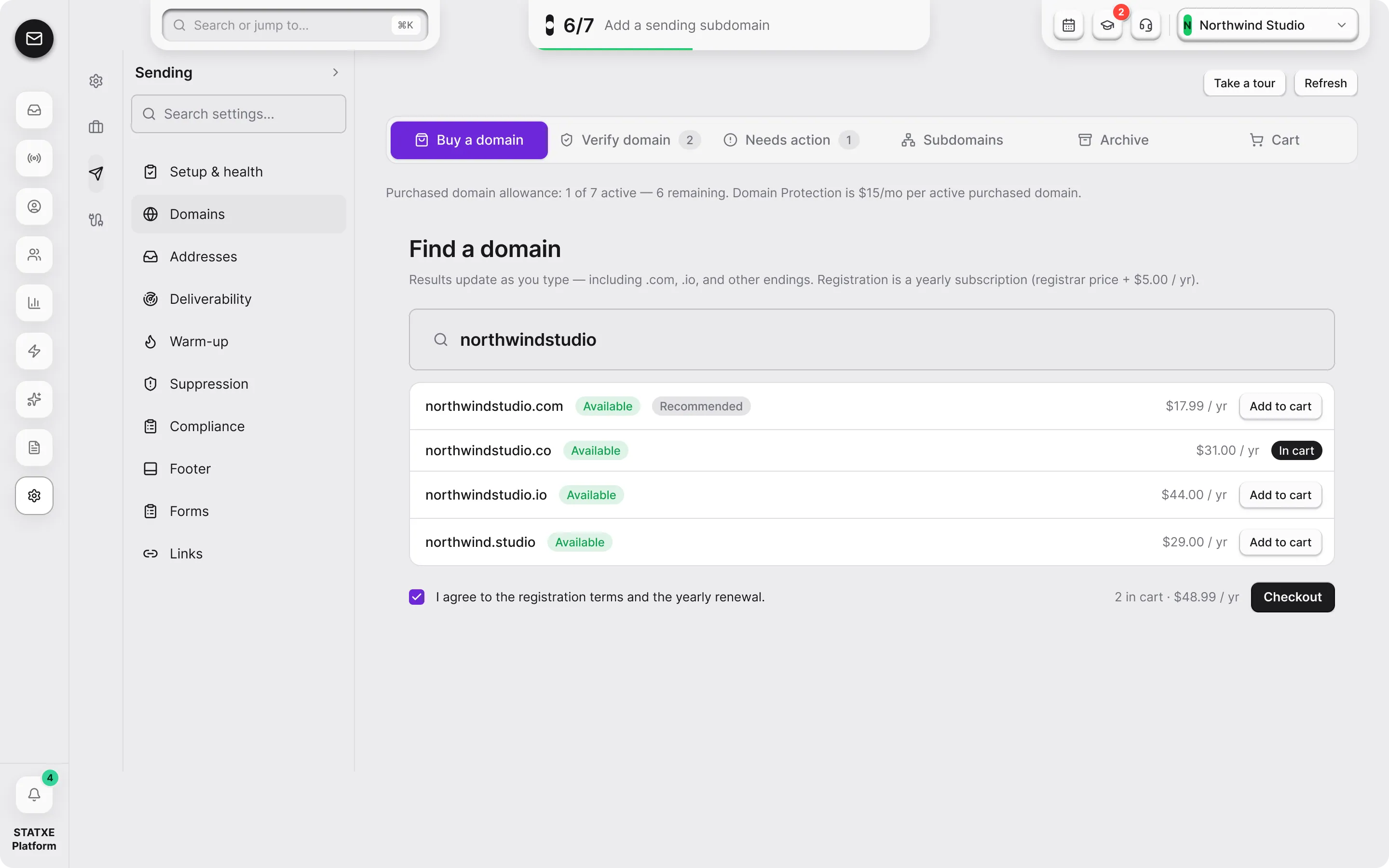
Task: Open the people group icon
Action: coord(34,254)
